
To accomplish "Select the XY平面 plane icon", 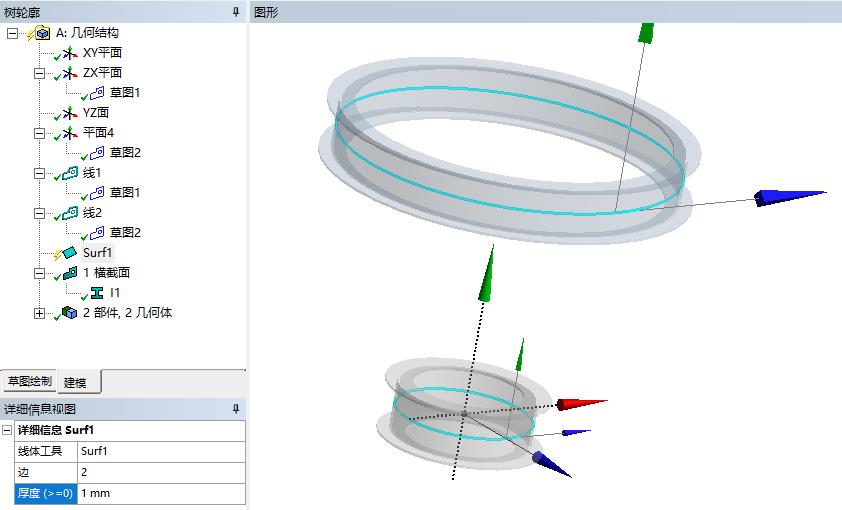I will pos(69,53).
